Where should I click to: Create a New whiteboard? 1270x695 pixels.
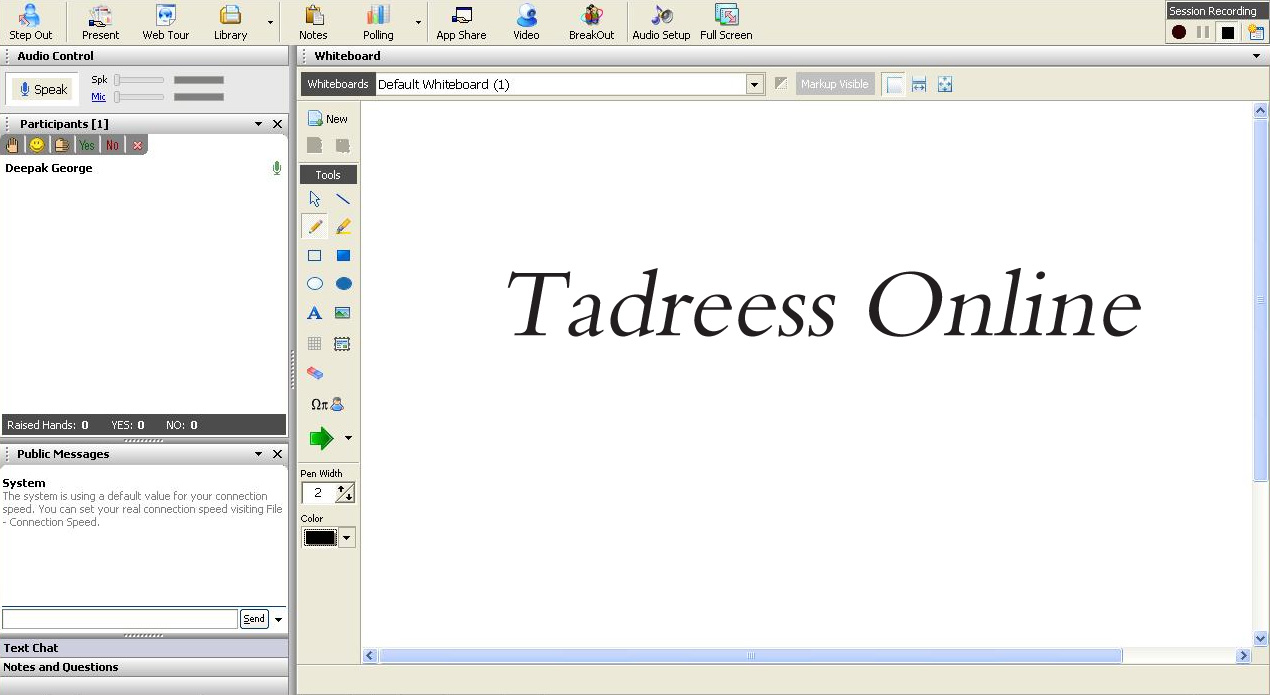[x=328, y=118]
